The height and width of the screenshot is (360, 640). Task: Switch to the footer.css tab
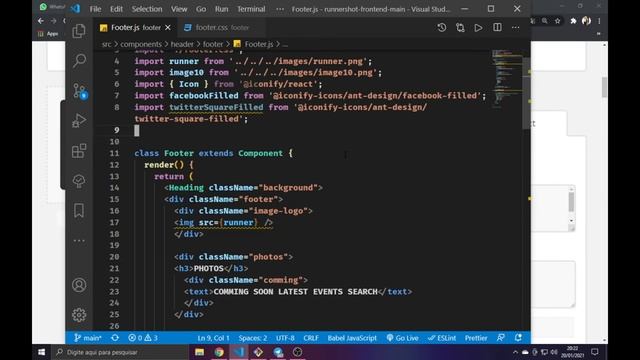point(222,28)
